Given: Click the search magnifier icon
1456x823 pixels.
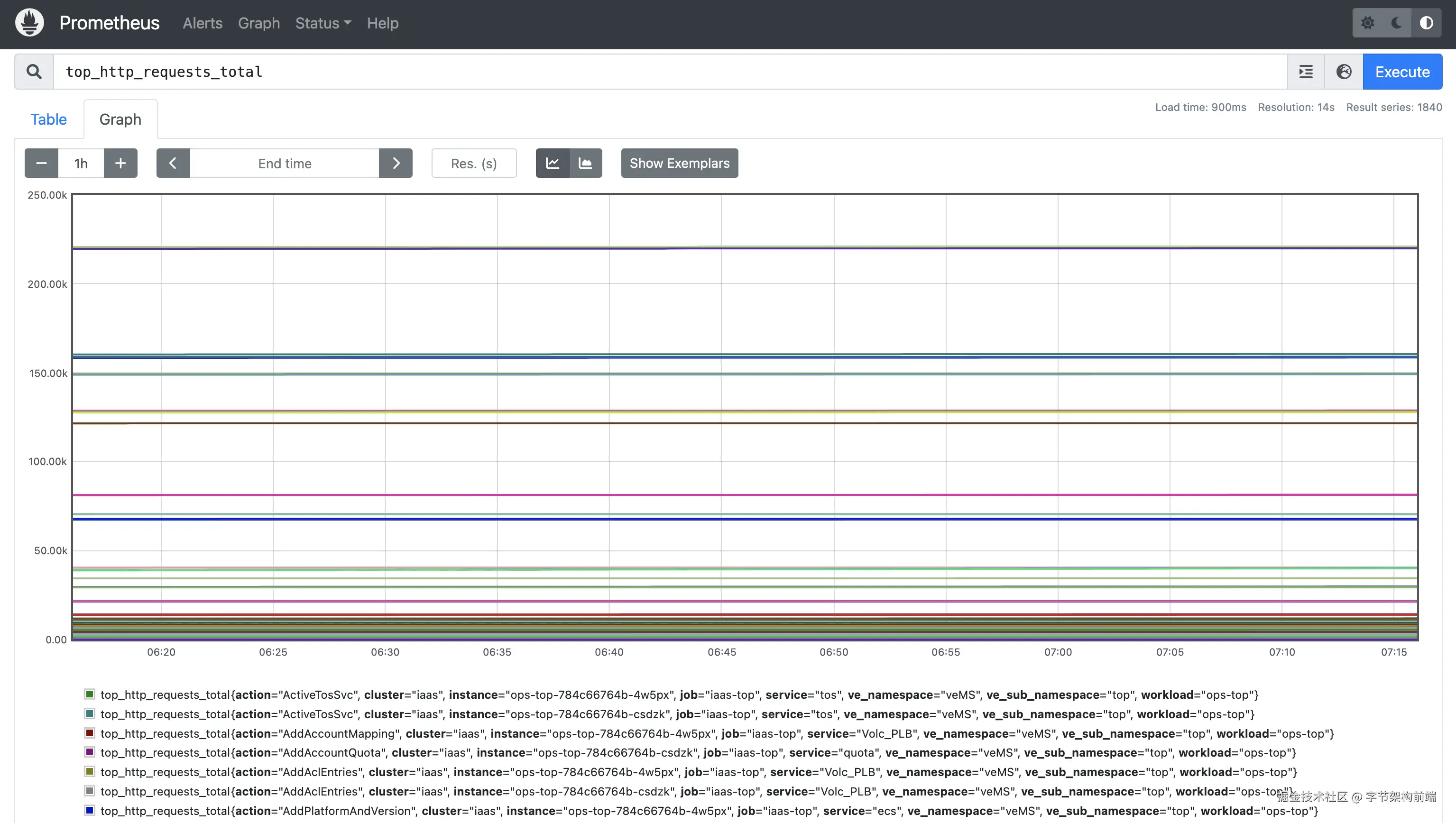Looking at the screenshot, I should click(x=34, y=72).
